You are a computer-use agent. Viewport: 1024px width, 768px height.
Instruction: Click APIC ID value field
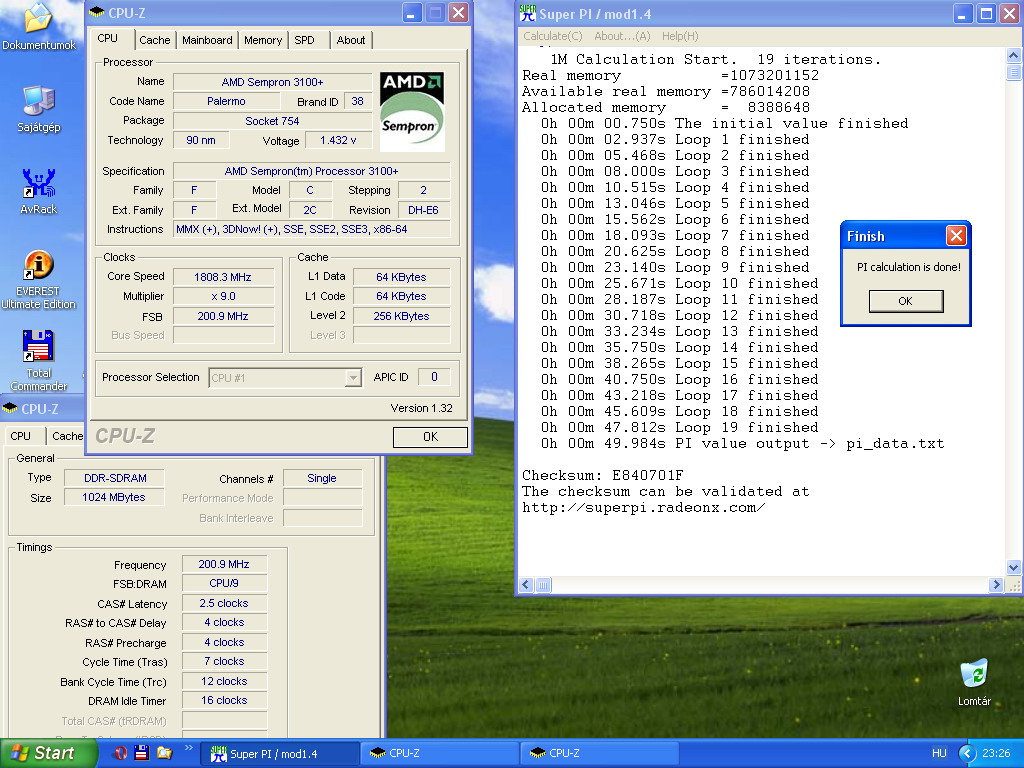(x=434, y=377)
